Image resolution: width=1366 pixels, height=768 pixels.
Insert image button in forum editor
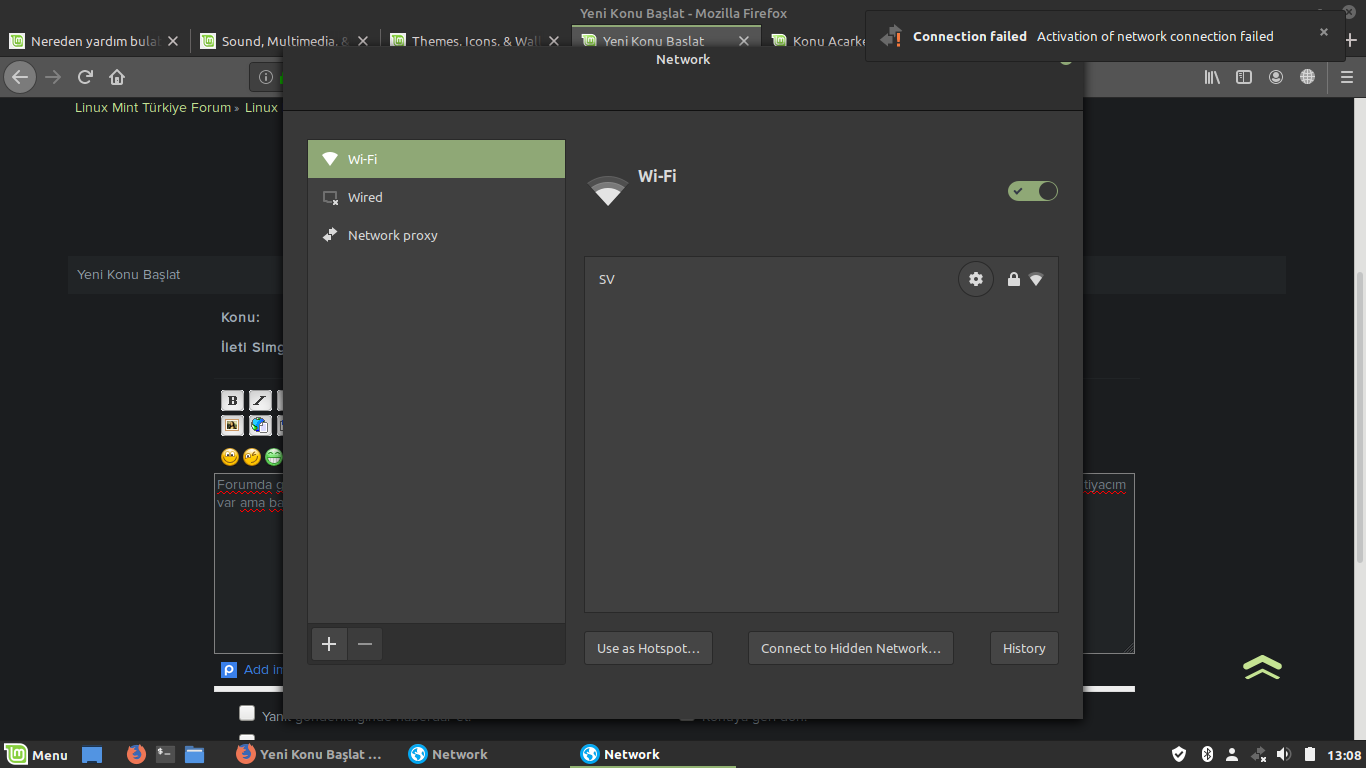tap(232, 425)
